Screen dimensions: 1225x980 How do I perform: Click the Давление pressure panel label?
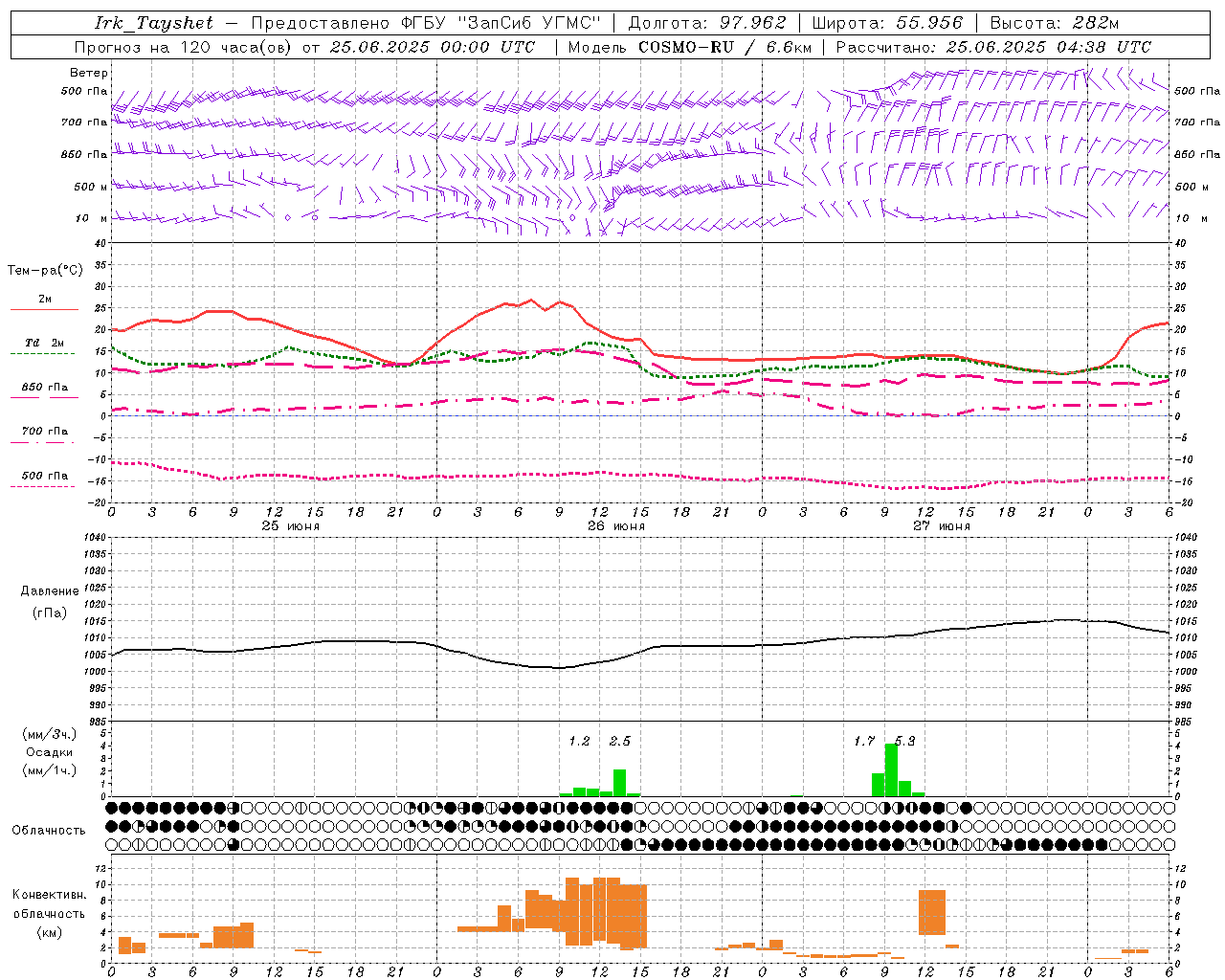pyautogui.click(x=50, y=591)
